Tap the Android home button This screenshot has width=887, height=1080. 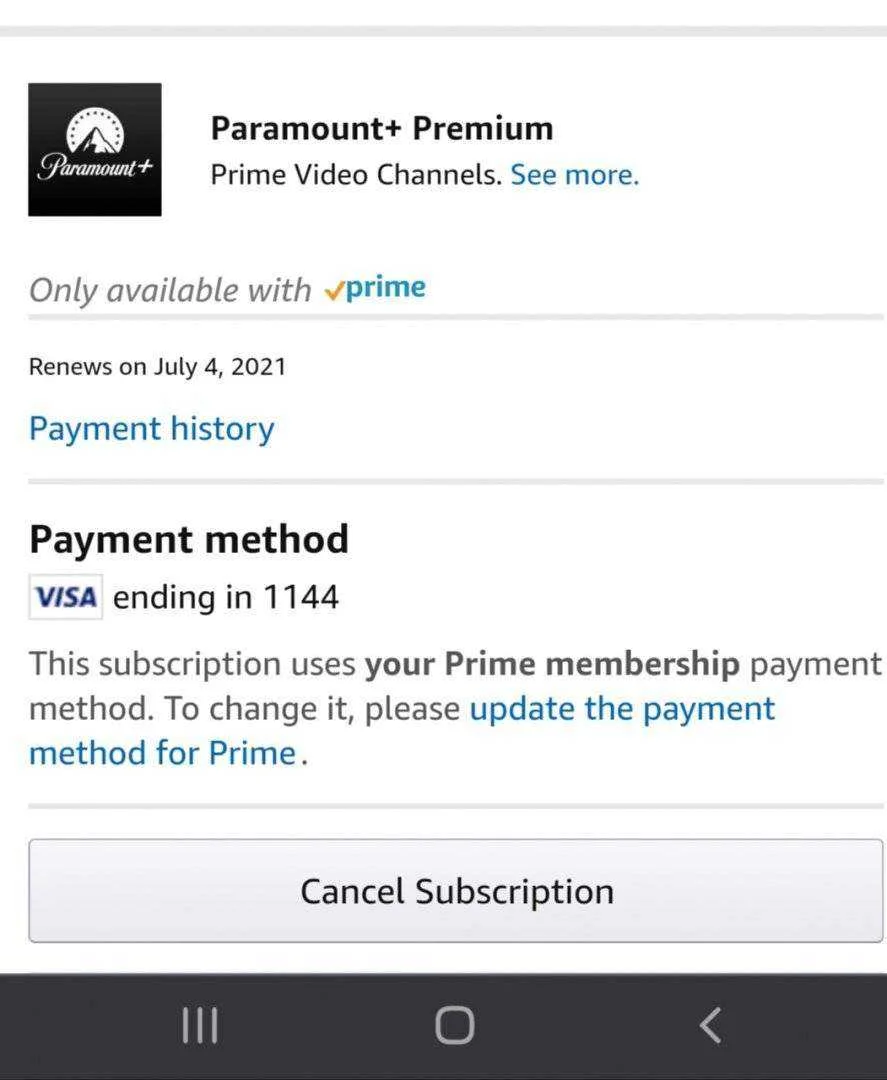455,1026
